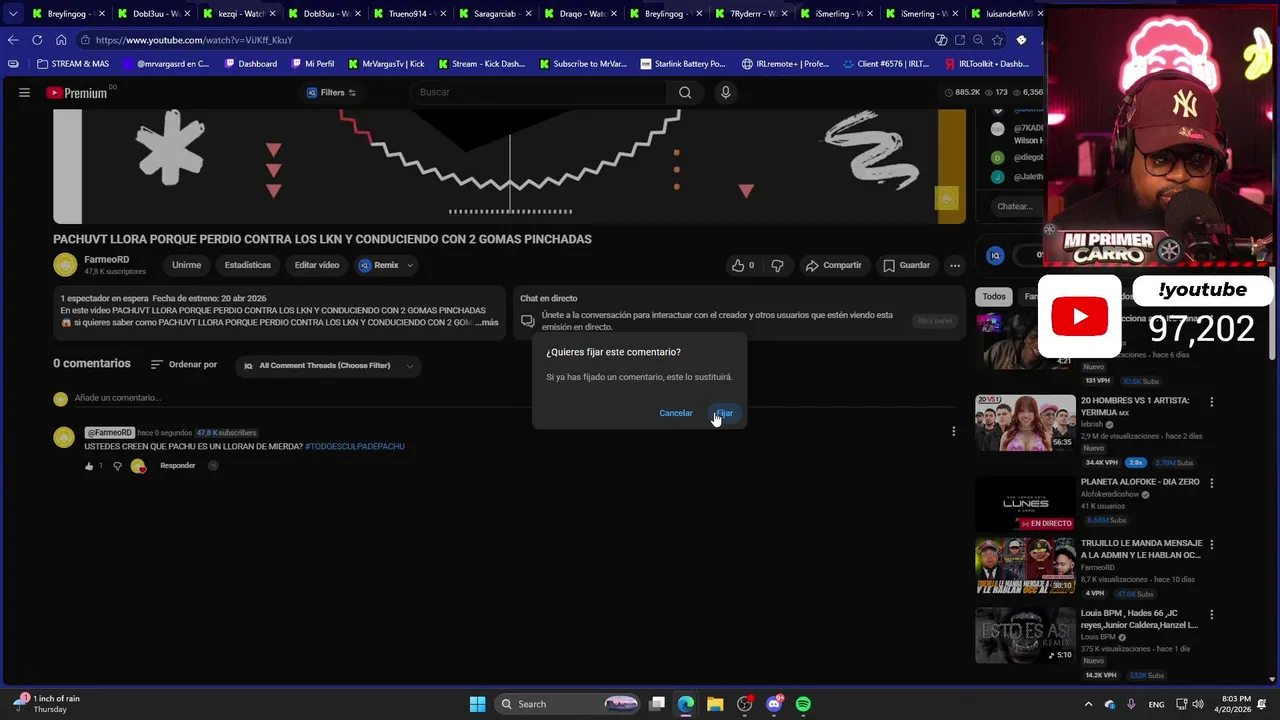This screenshot has height=720, width=1280.
Task: Save video with Guardar button
Action: 906,265
